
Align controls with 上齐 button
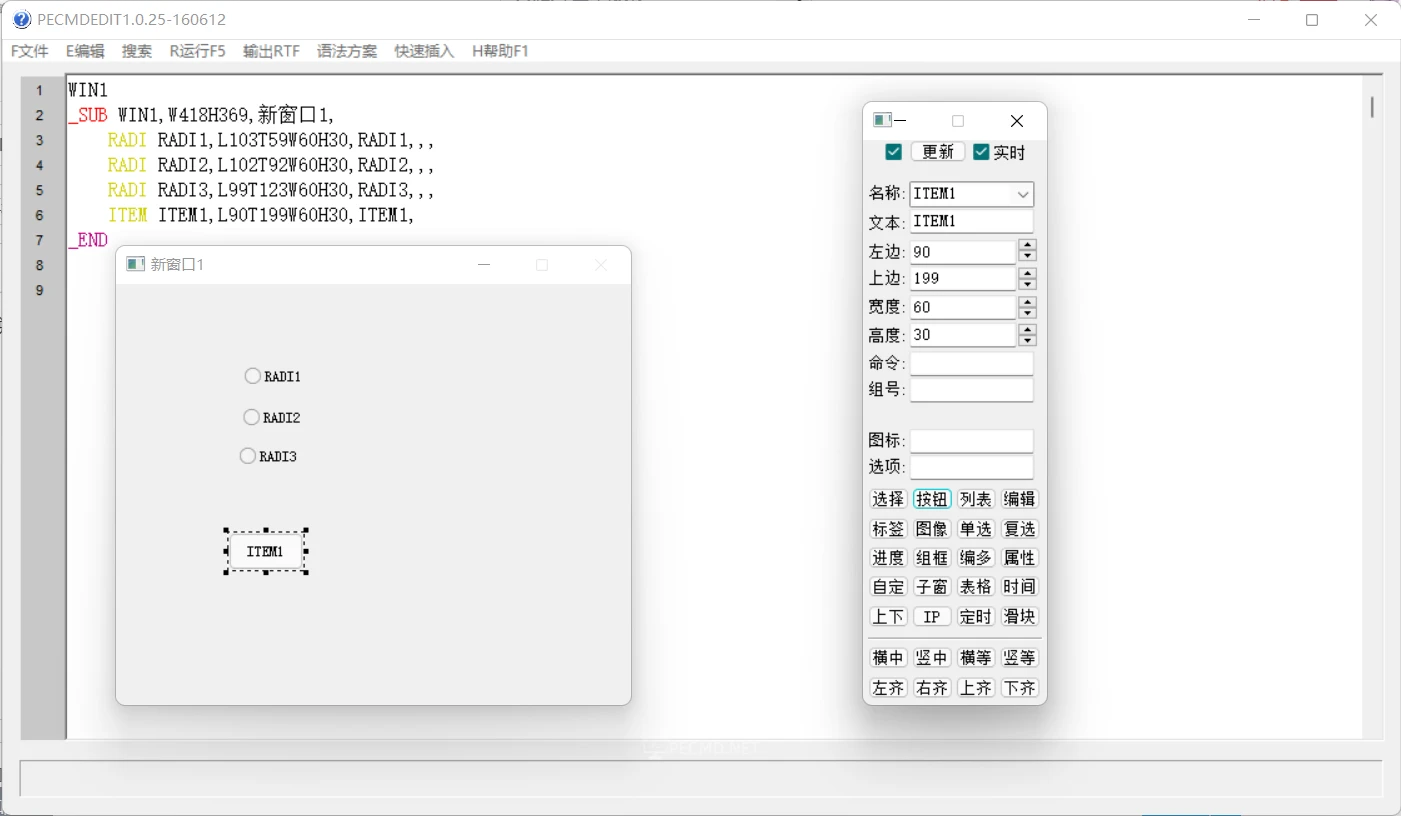pos(976,688)
